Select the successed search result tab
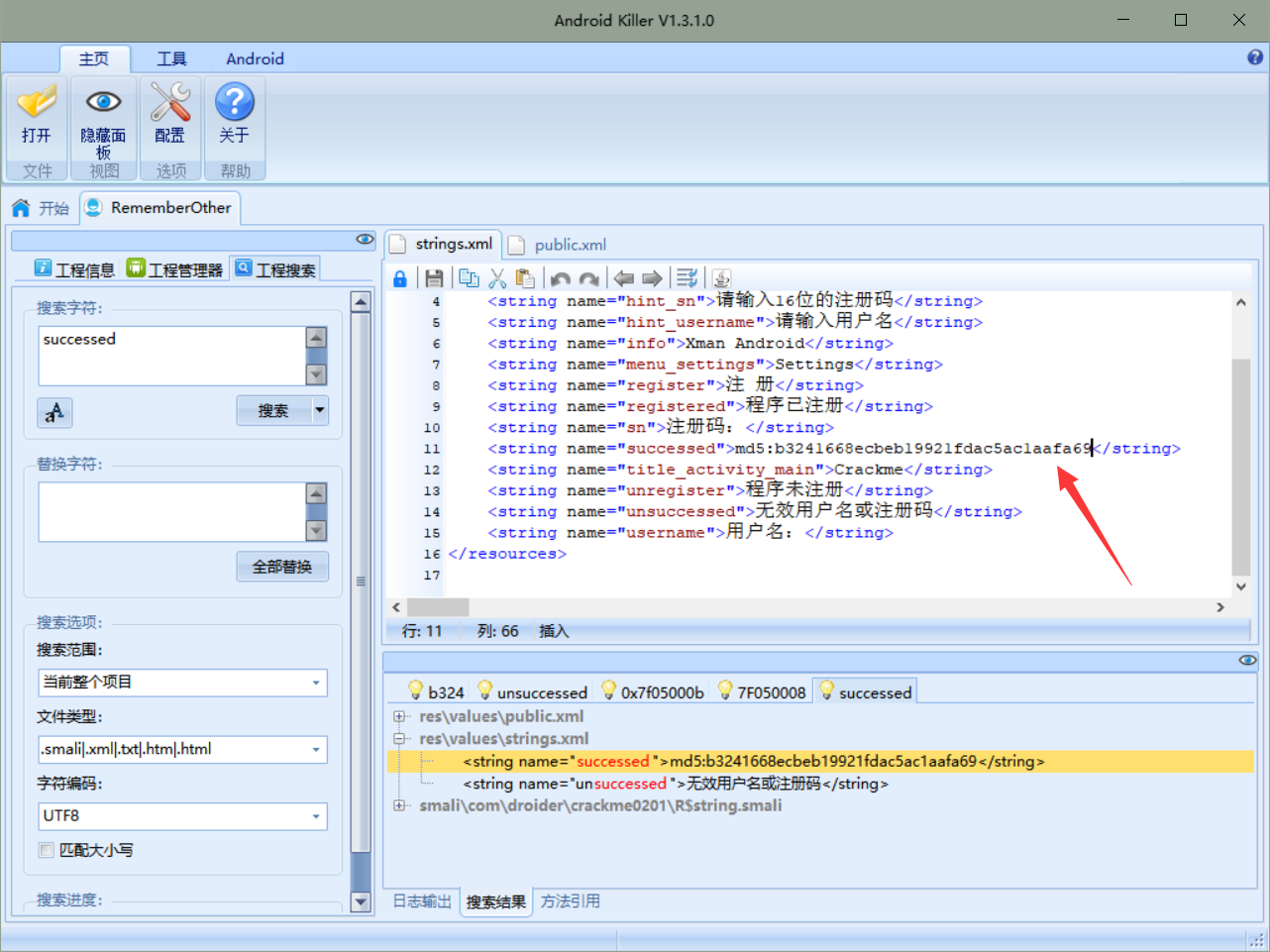This screenshot has width=1270, height=952. 865,691
